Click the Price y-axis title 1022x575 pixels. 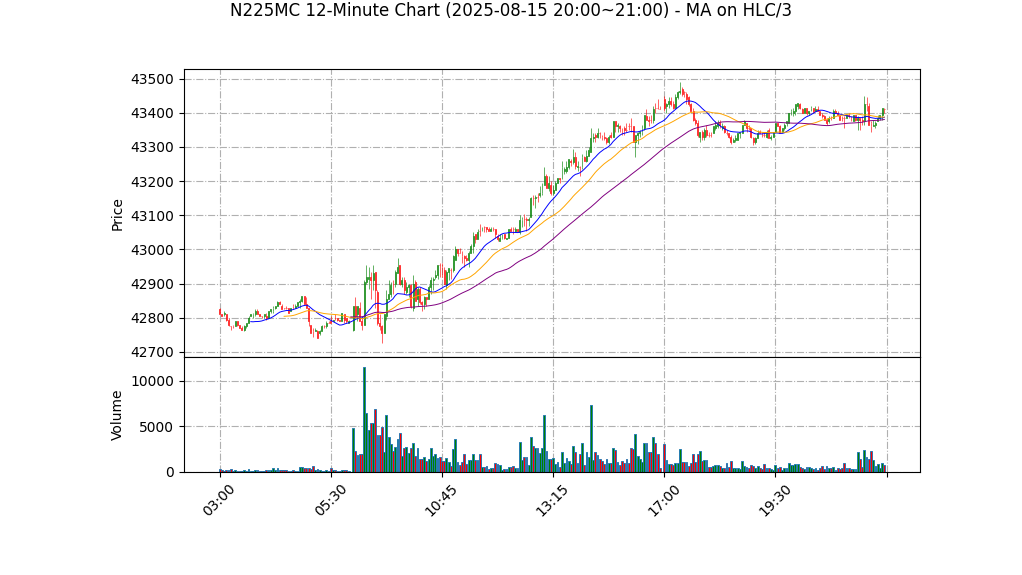(x=117, y=215)
